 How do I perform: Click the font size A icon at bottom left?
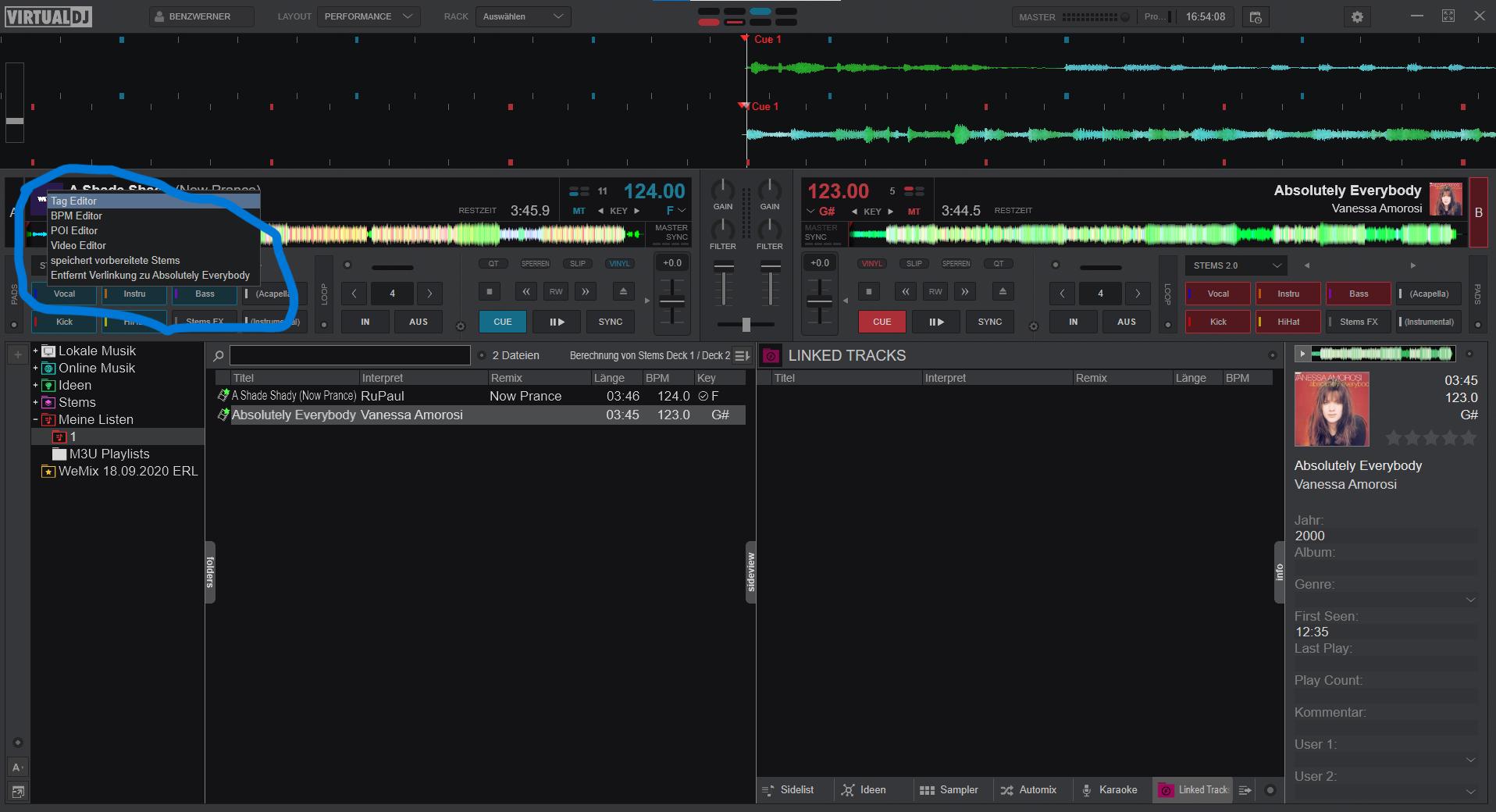click(17, 767)
